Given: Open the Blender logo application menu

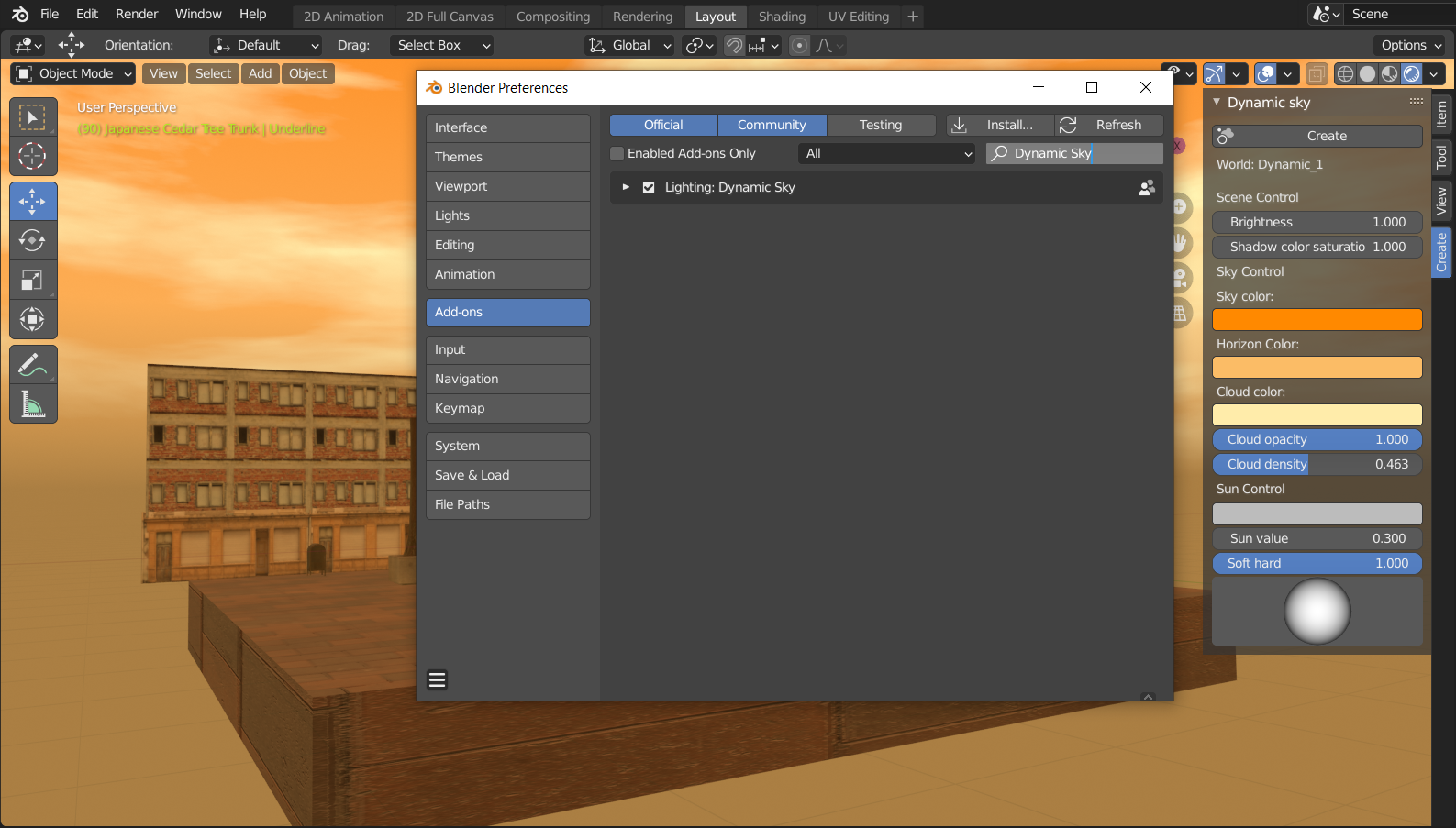Looking at the screenshot, I should click(x=20, y=15).
